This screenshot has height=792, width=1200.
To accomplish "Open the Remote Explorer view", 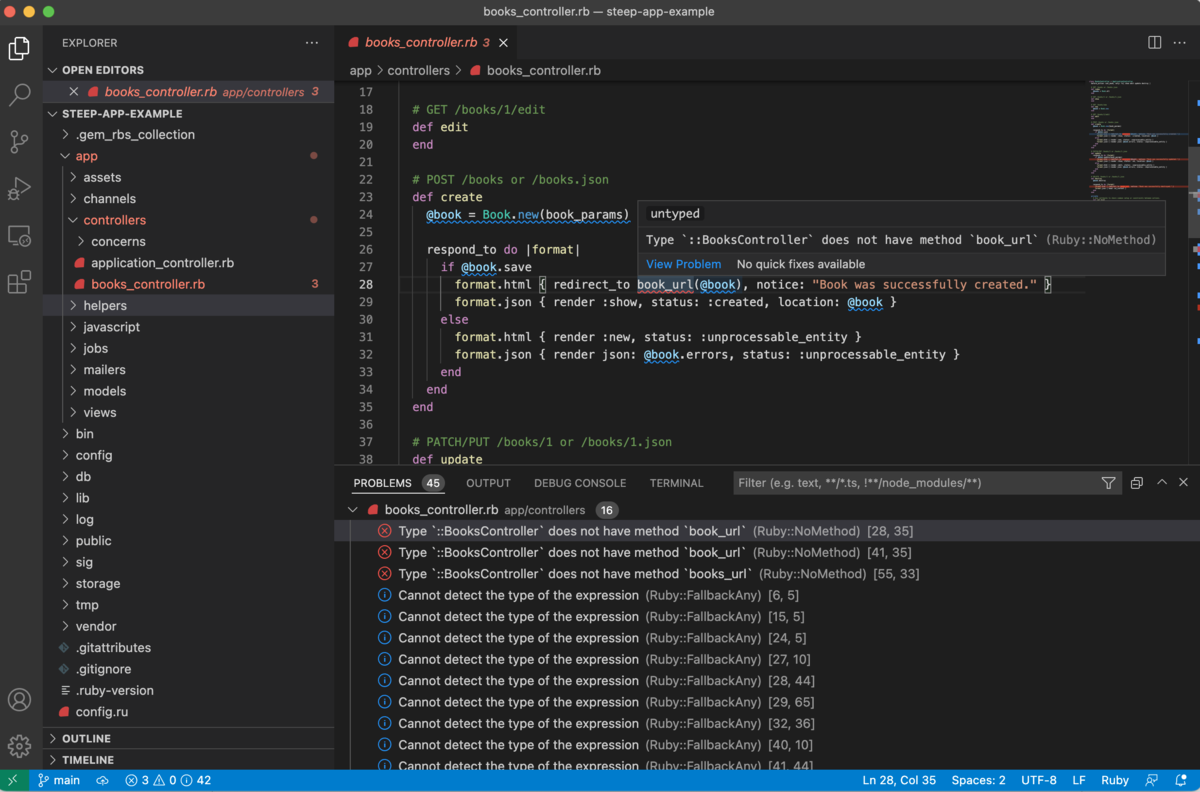I will [x=19, y=235].
